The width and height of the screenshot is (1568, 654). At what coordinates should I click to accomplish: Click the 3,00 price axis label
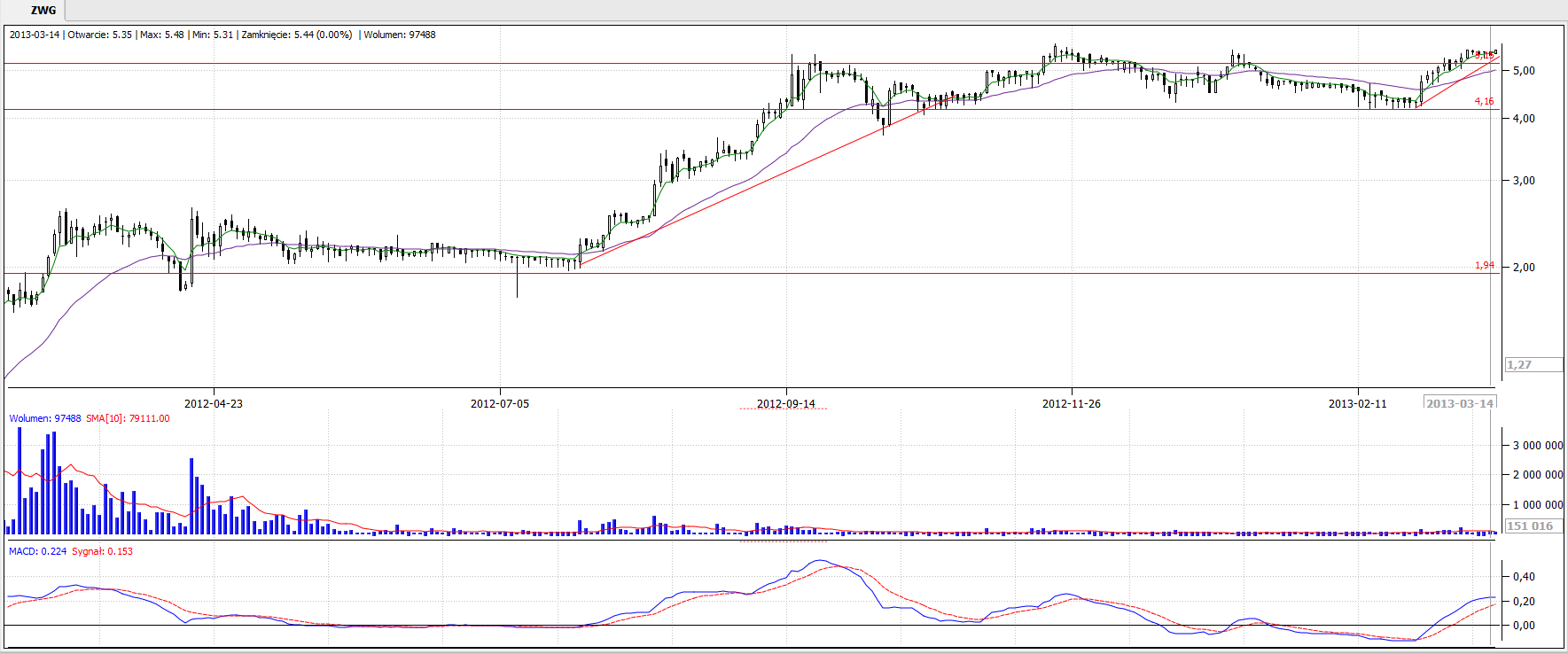1524,181
